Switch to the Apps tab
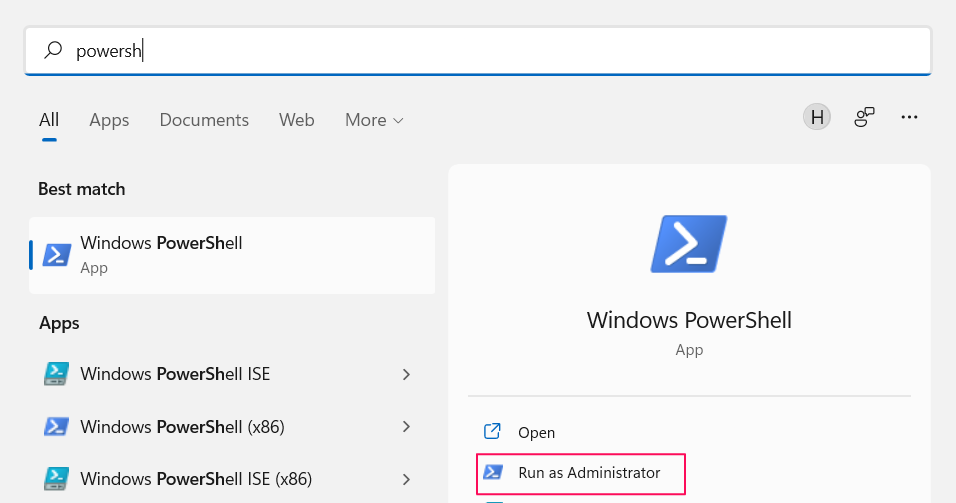 click(109, 120)
